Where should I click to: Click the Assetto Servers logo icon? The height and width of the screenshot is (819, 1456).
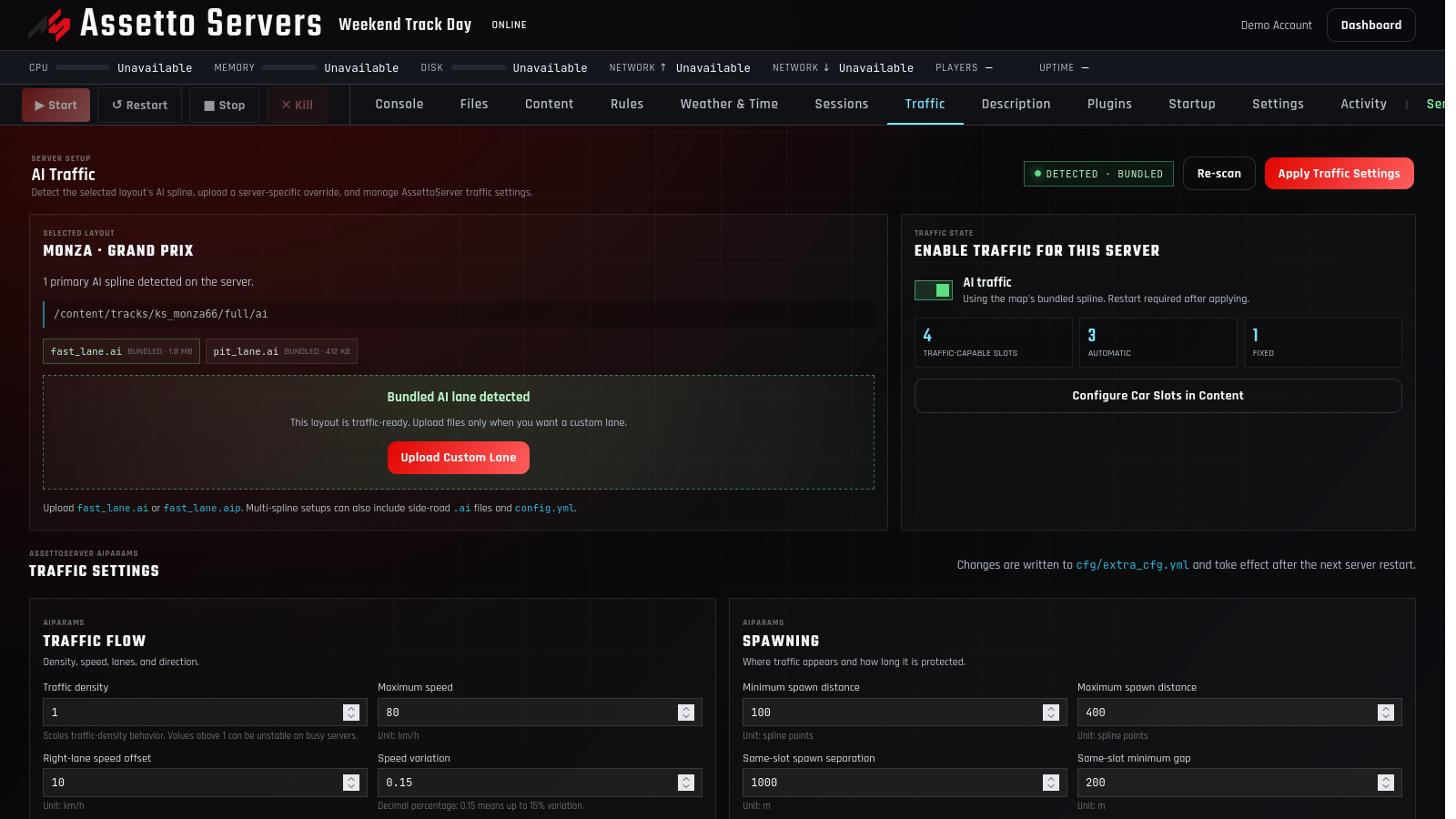[49, 25]
